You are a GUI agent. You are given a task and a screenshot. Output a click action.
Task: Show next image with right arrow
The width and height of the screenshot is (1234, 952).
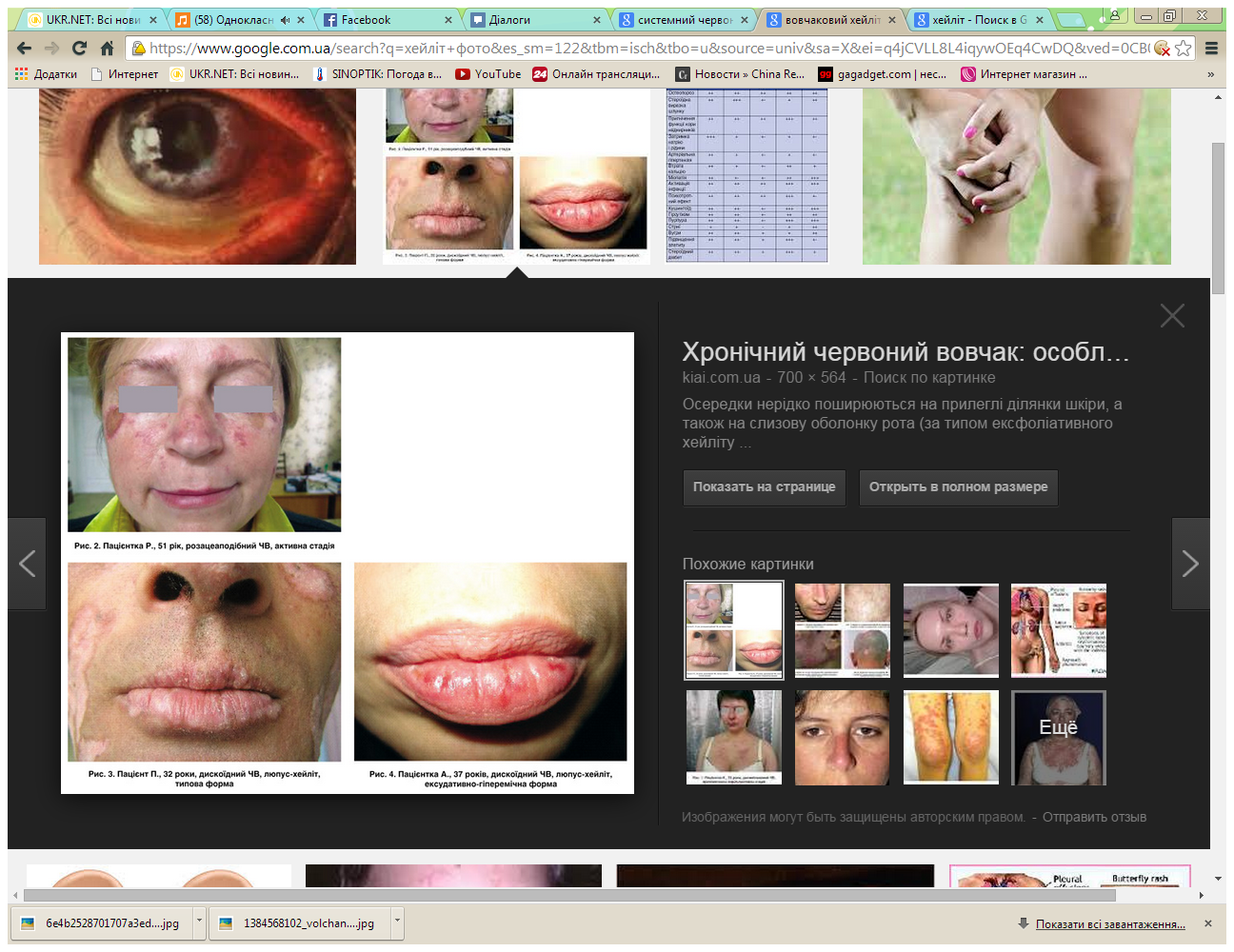coord(1190,564)
